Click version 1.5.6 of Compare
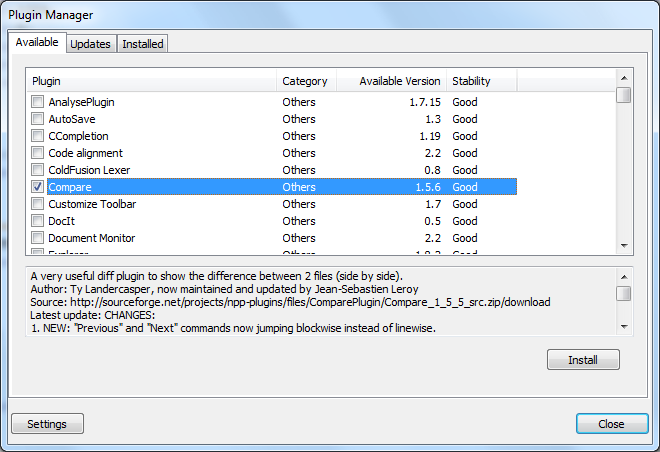This screenshot has height=452, width=660. (428, 187)
